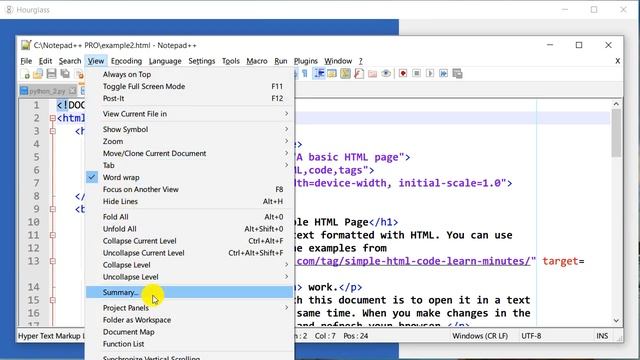Screen dimensions: 640x360
Task: Toggle Word wrap checkmark option
Action: click(189, 177)
